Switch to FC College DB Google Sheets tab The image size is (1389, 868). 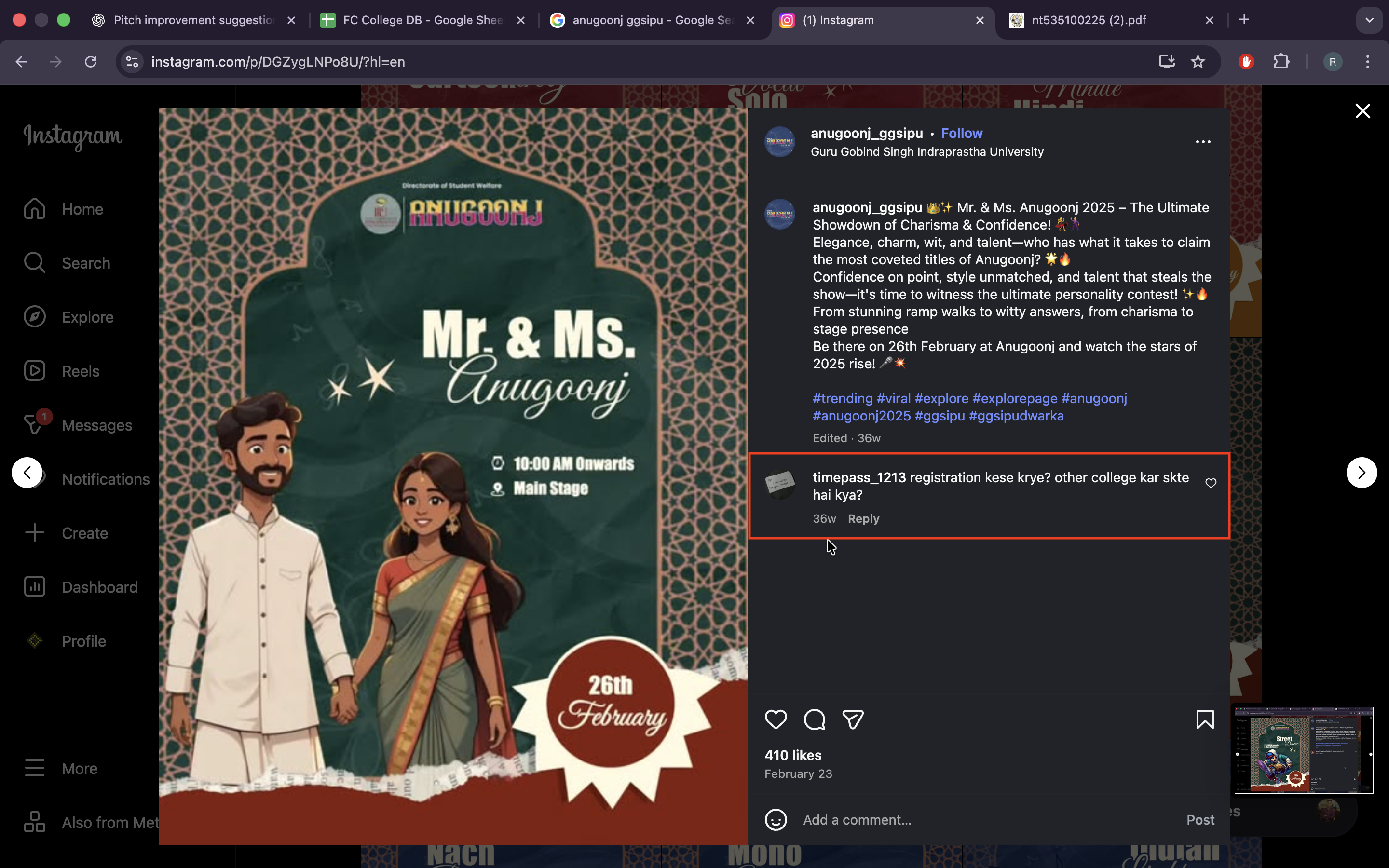[x=422, y=20]
